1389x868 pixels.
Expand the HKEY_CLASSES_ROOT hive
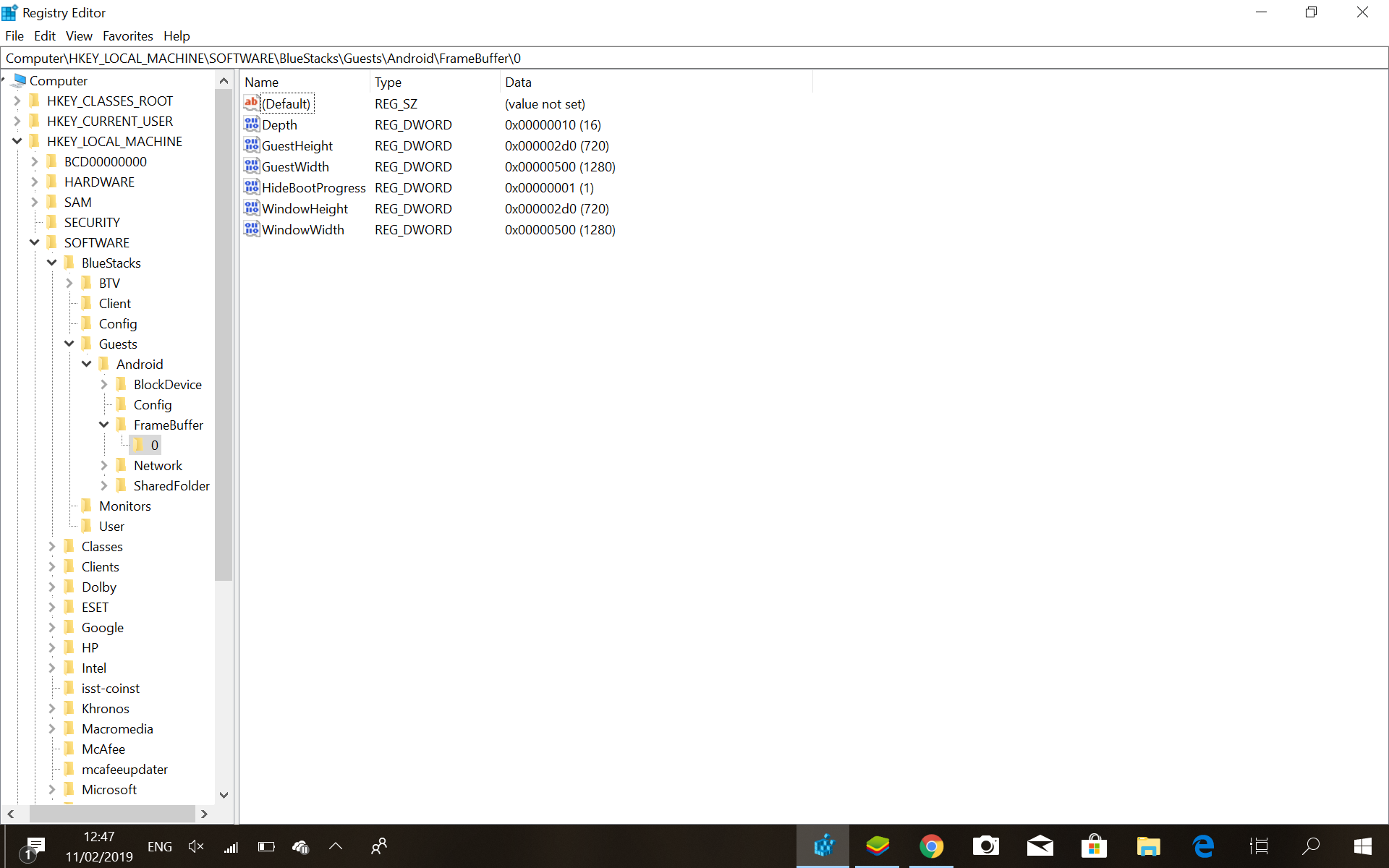17,101
